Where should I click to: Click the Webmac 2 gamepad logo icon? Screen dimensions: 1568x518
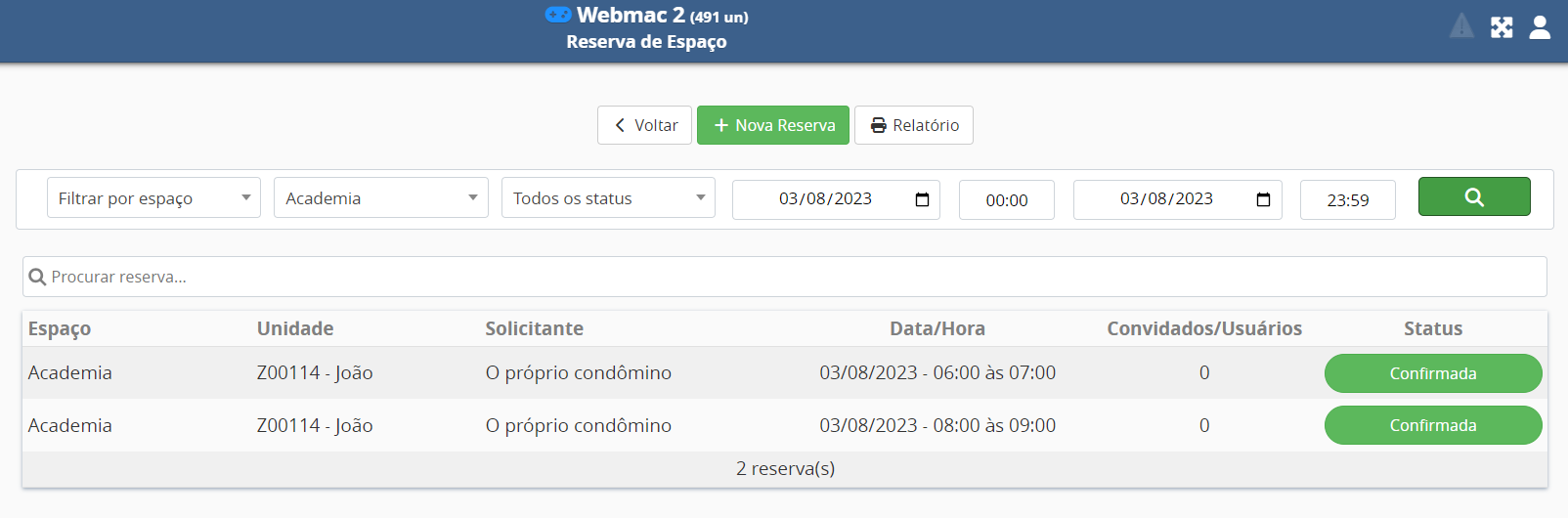tap(557, 15)
